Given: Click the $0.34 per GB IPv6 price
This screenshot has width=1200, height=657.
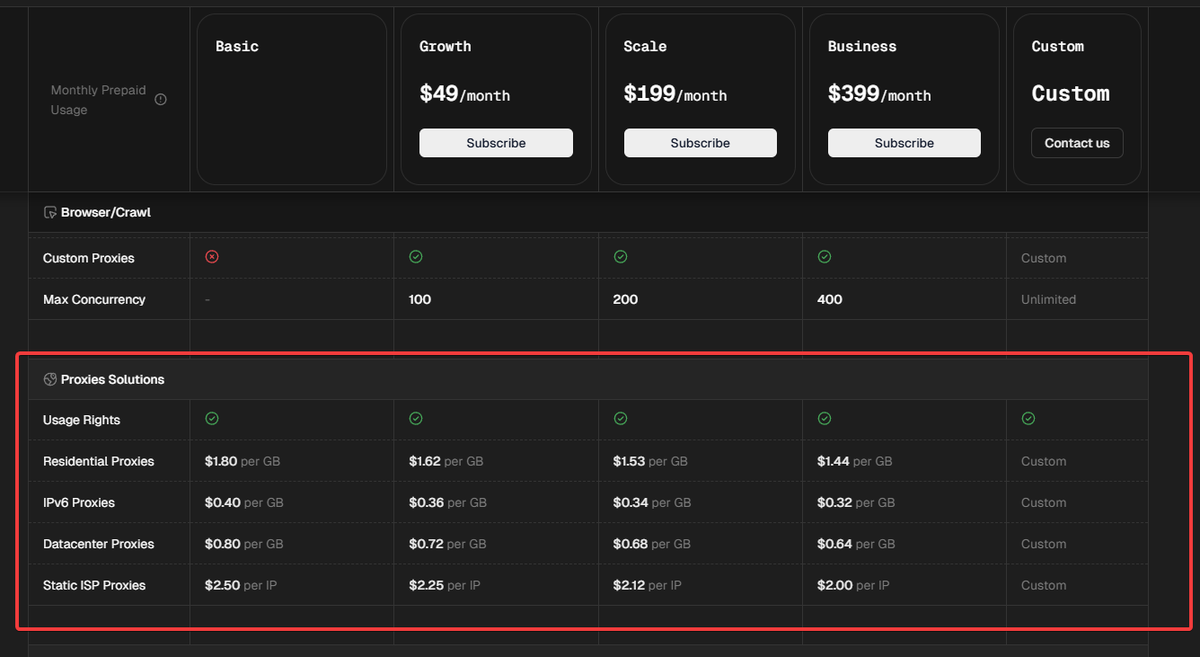Looking at the screenshot, I should (x=652, y=502).
